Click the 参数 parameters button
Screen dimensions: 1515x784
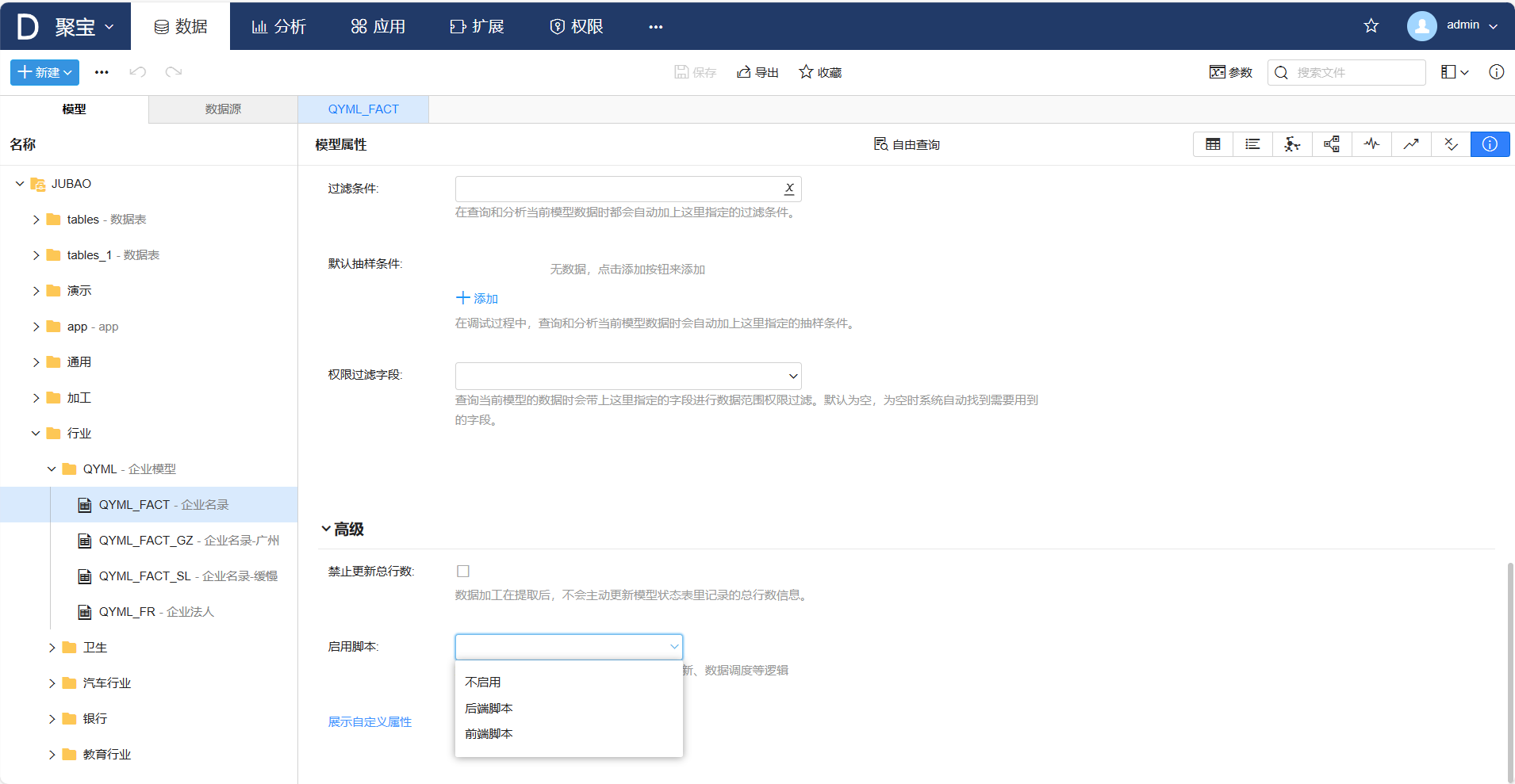(x=1230, y=72)
